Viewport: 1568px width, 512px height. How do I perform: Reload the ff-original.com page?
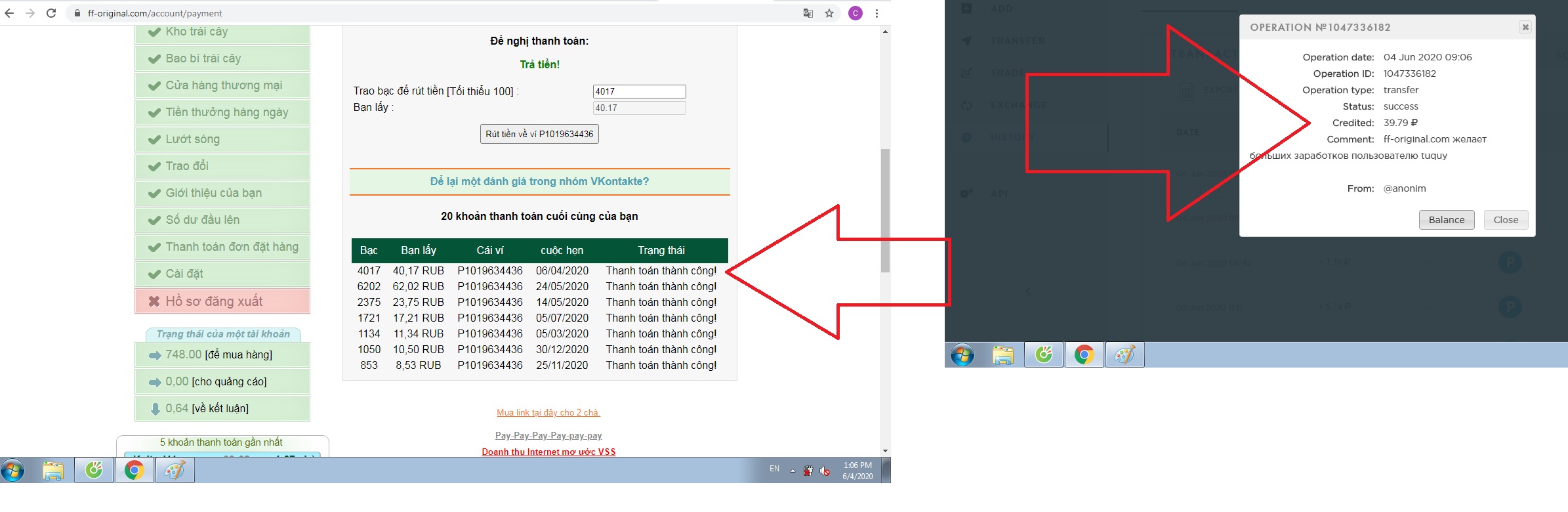pyautogui.click(x=51, y=13)
